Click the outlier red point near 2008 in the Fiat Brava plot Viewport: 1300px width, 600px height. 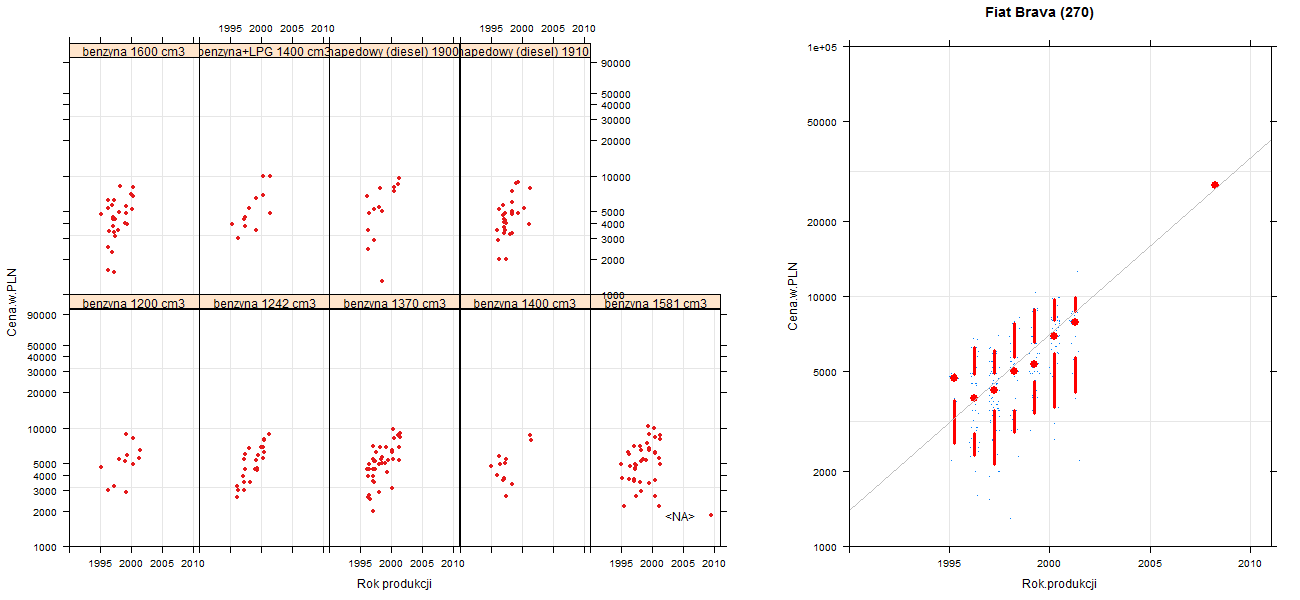pyautogui.click(x=1215, y=185)
